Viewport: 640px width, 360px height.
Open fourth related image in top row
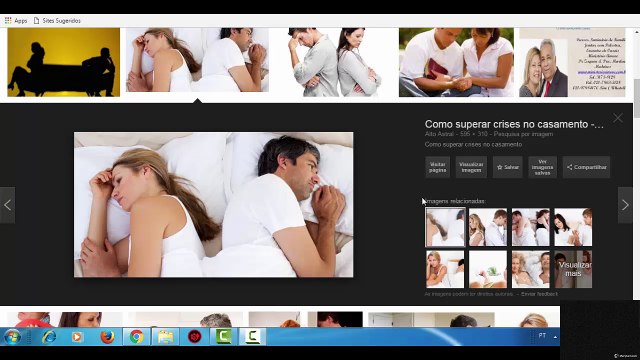[573, 227]
